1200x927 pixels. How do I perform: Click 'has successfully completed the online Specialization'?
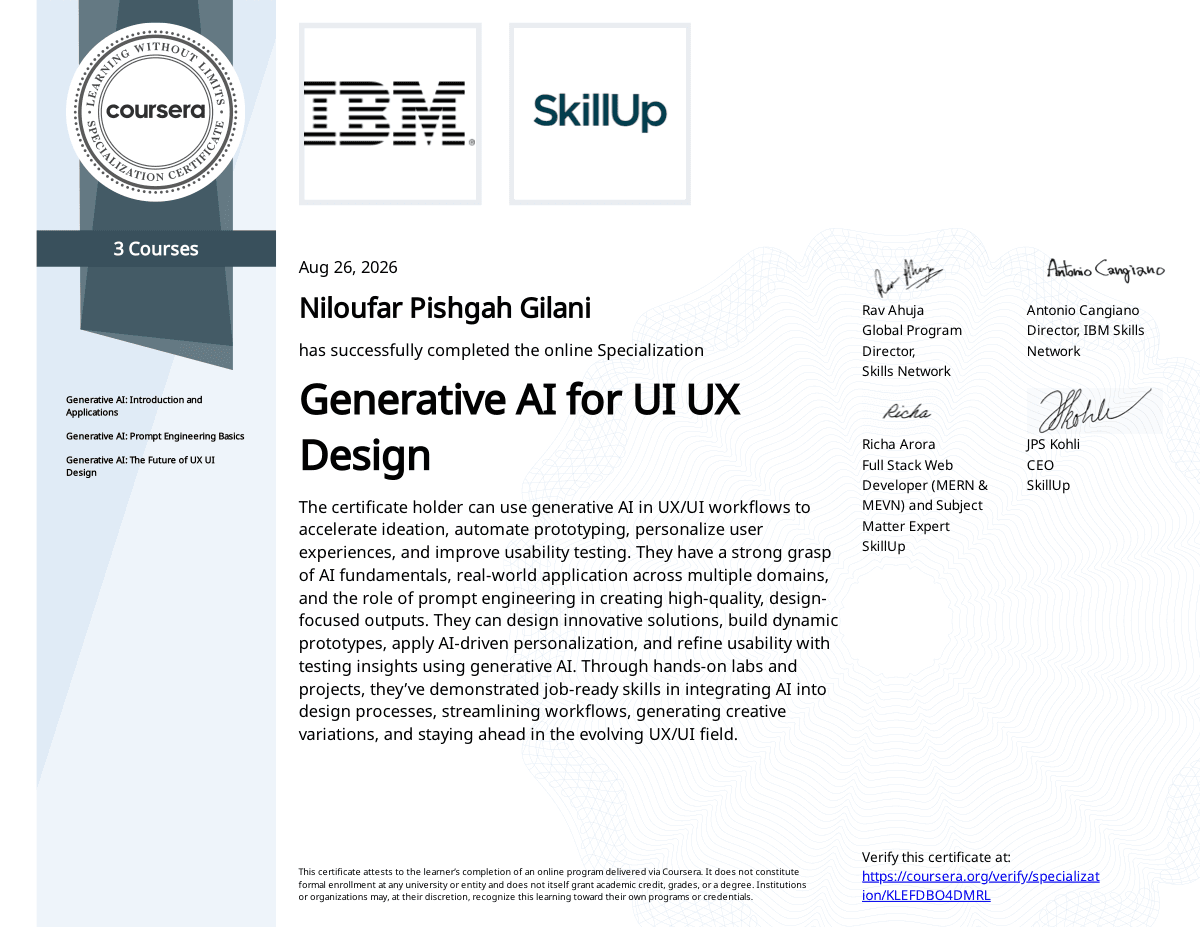pyautogui.click(x=501, y=350)
